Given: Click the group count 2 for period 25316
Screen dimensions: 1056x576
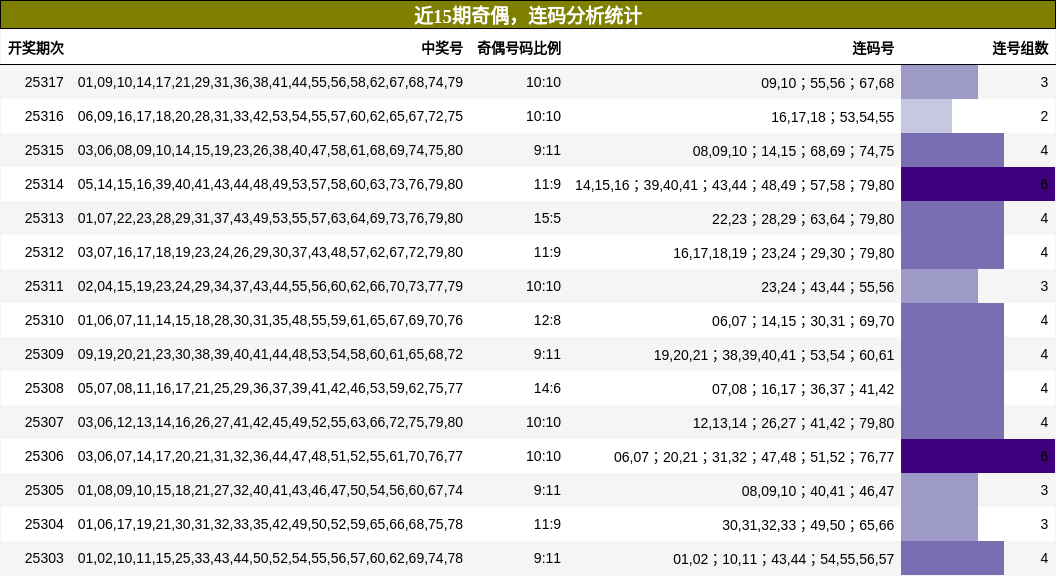Looking at the screenshot, I should coord(1044,116).
